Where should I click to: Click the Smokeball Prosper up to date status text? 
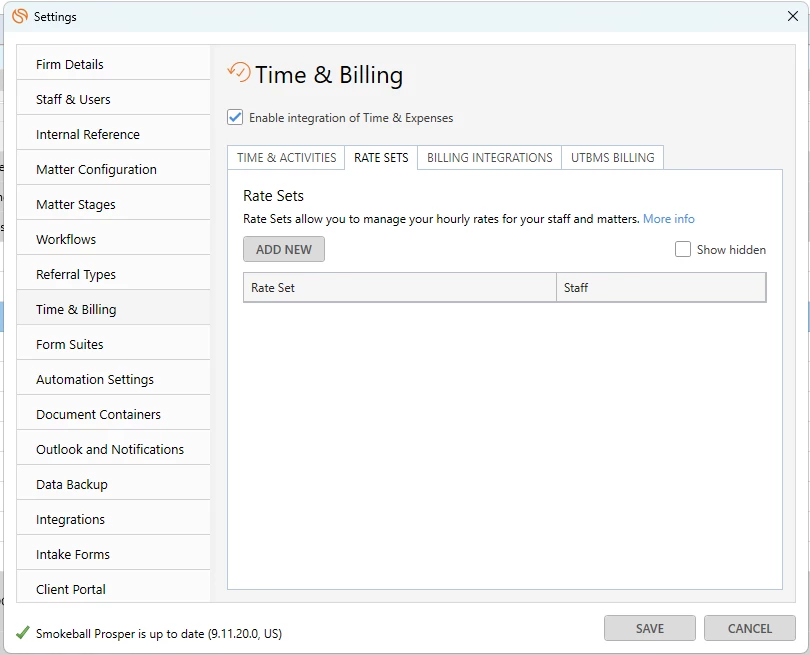pyautogui.click(x=159, y=634)
